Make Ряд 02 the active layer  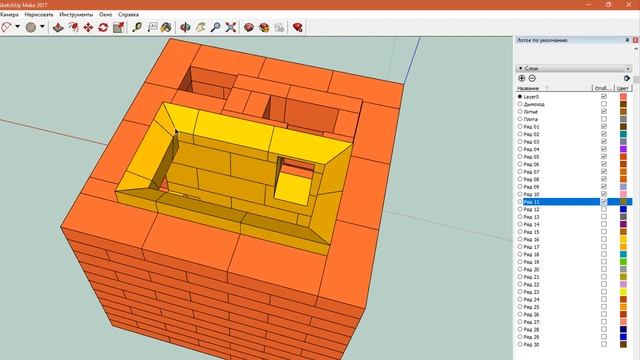click(520, 134)
